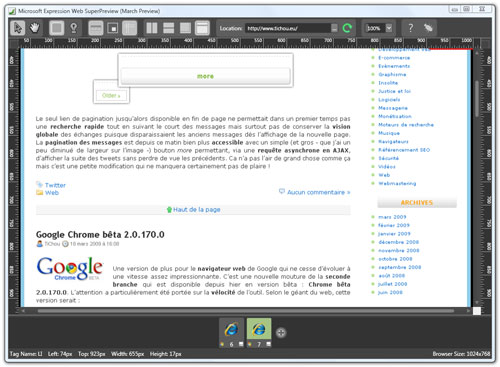Toggle thumbnail visibility icon
Image resolution: width=500 pixels, height=367 pixels.
click(x=113, y=28)
